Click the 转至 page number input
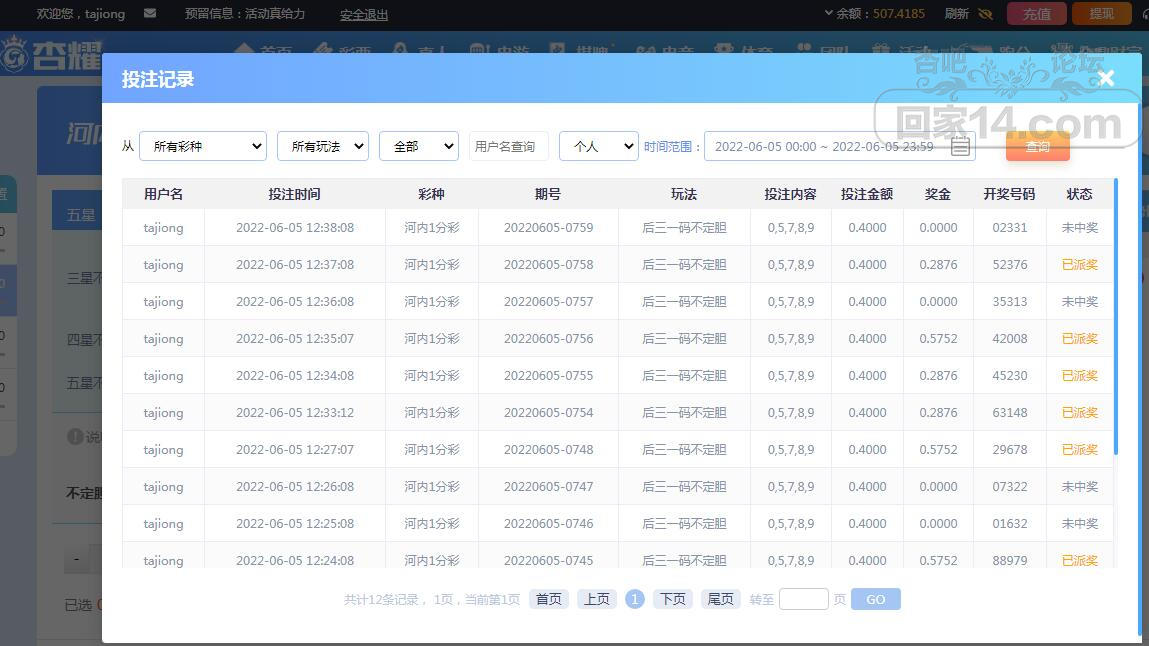 coord(804,599)
